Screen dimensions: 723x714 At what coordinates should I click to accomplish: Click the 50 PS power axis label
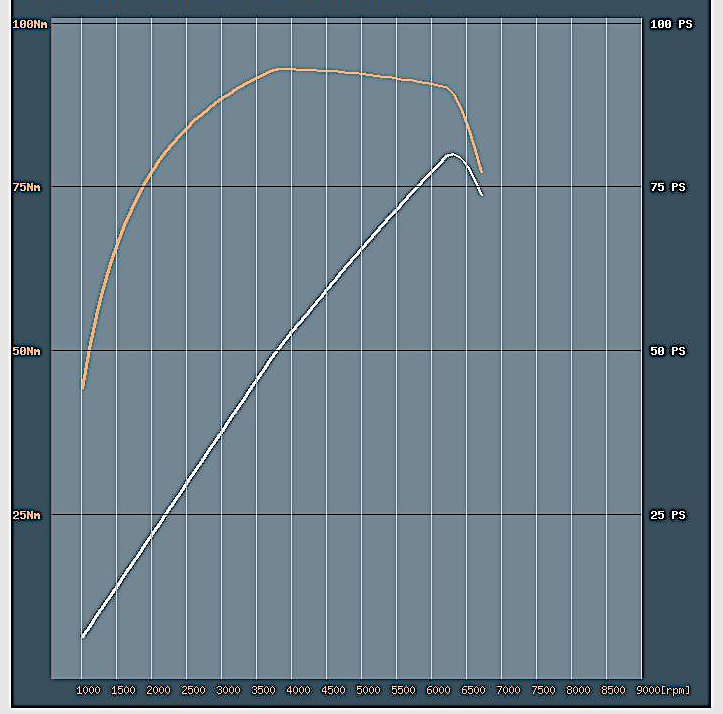[668, 351]
